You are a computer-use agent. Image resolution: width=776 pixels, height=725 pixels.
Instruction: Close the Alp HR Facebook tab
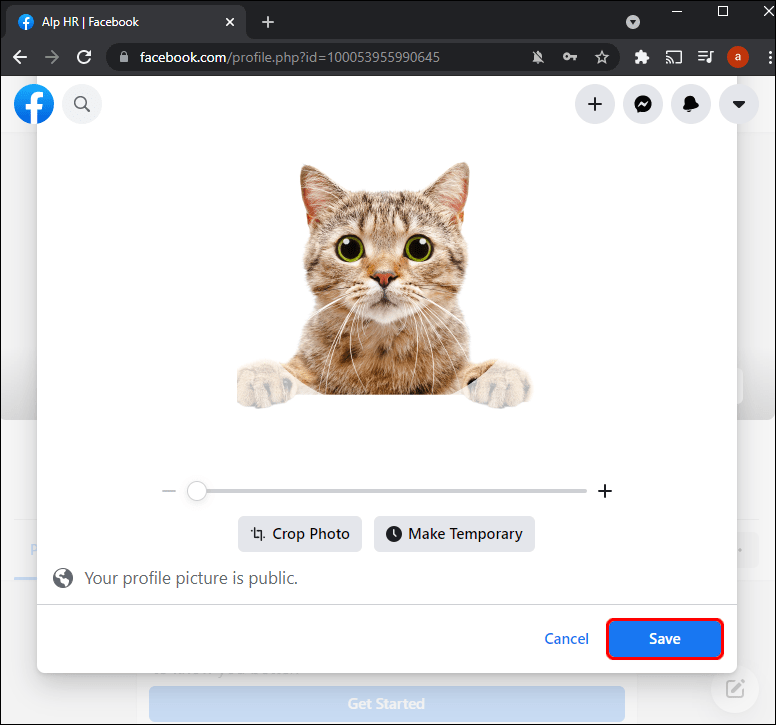(x=230, y=22)
